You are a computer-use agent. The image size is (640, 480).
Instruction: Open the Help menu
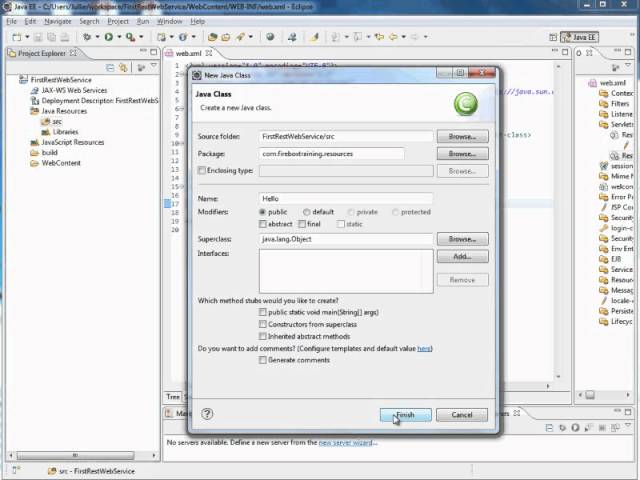198,21
